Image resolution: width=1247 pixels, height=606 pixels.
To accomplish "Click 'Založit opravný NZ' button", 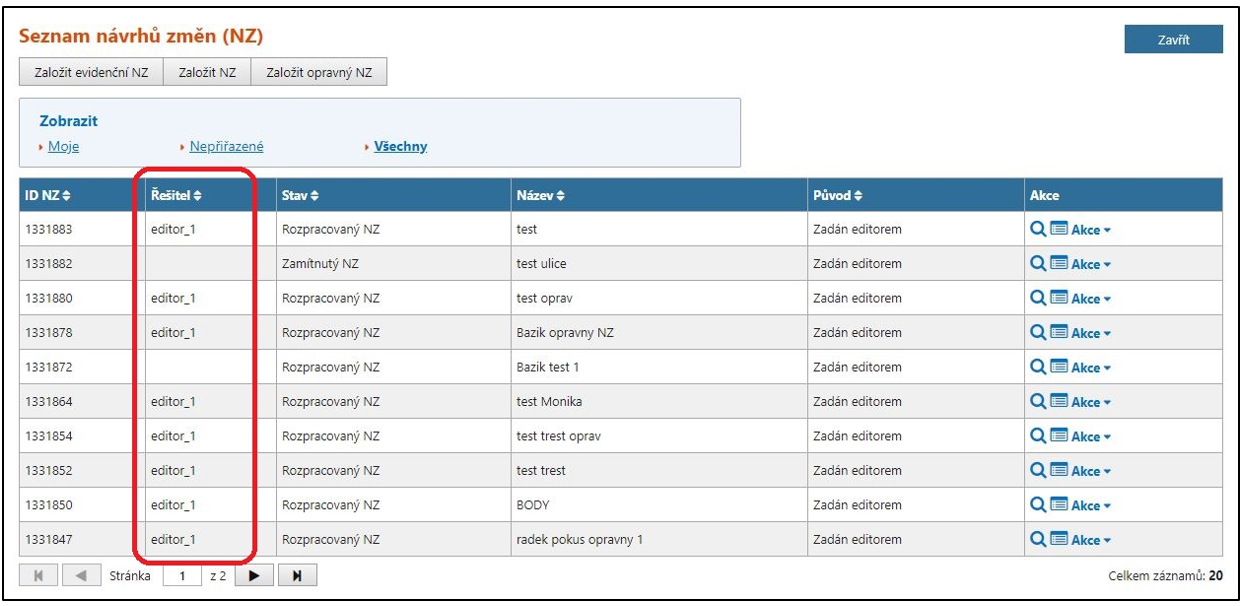I will [x=319, y=72].
